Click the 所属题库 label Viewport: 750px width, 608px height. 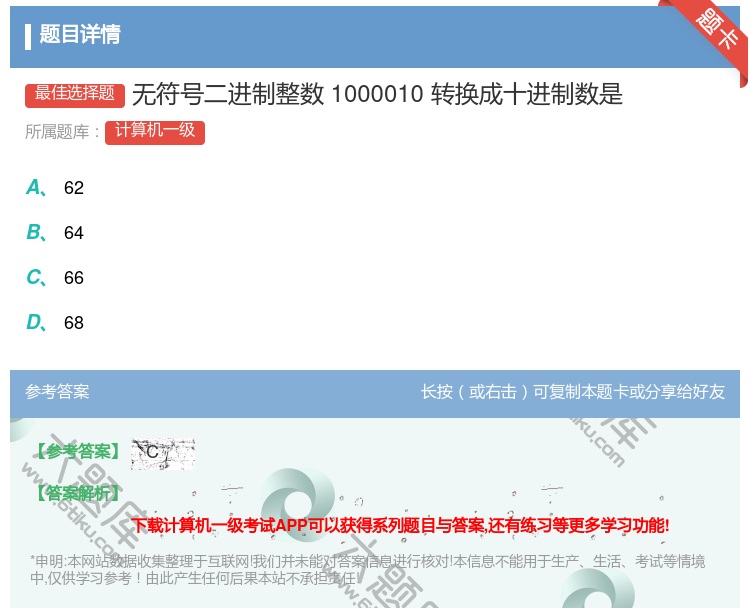point(62,132)
